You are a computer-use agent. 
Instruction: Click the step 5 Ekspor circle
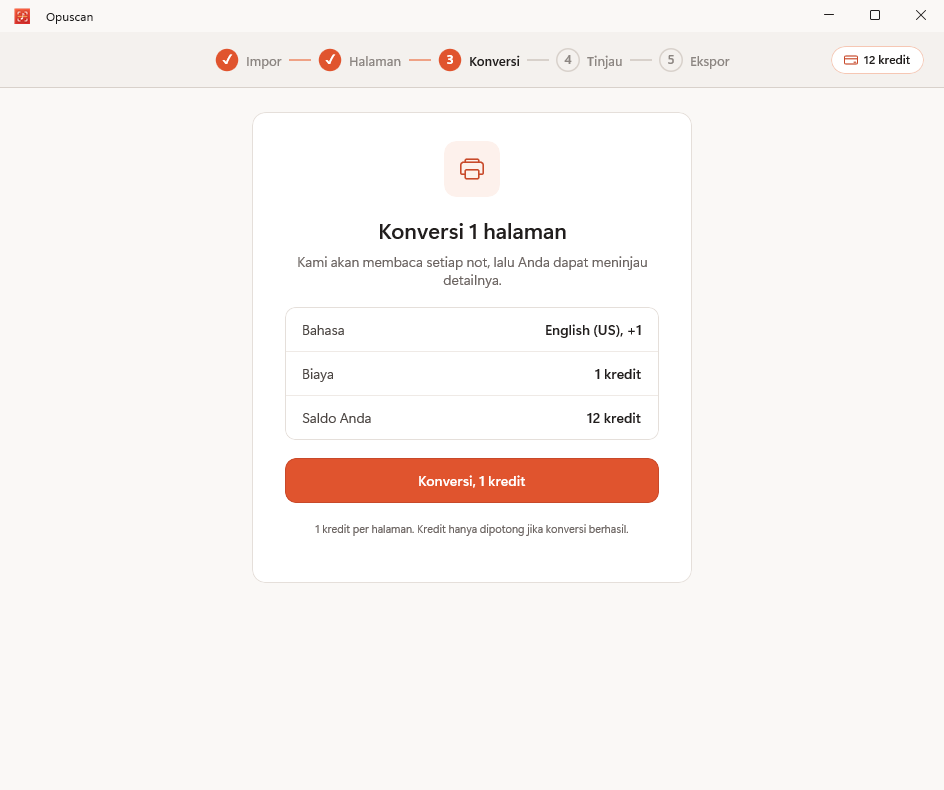tap(671, 60)
